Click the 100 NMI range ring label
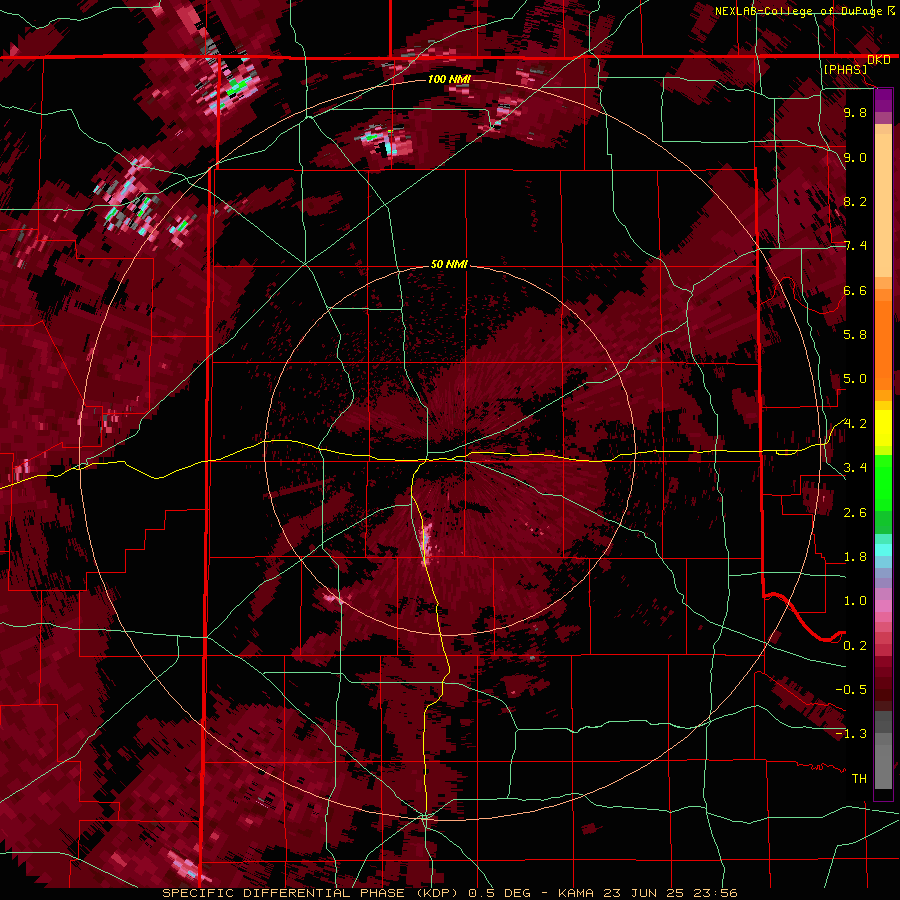 click(449, 79)
